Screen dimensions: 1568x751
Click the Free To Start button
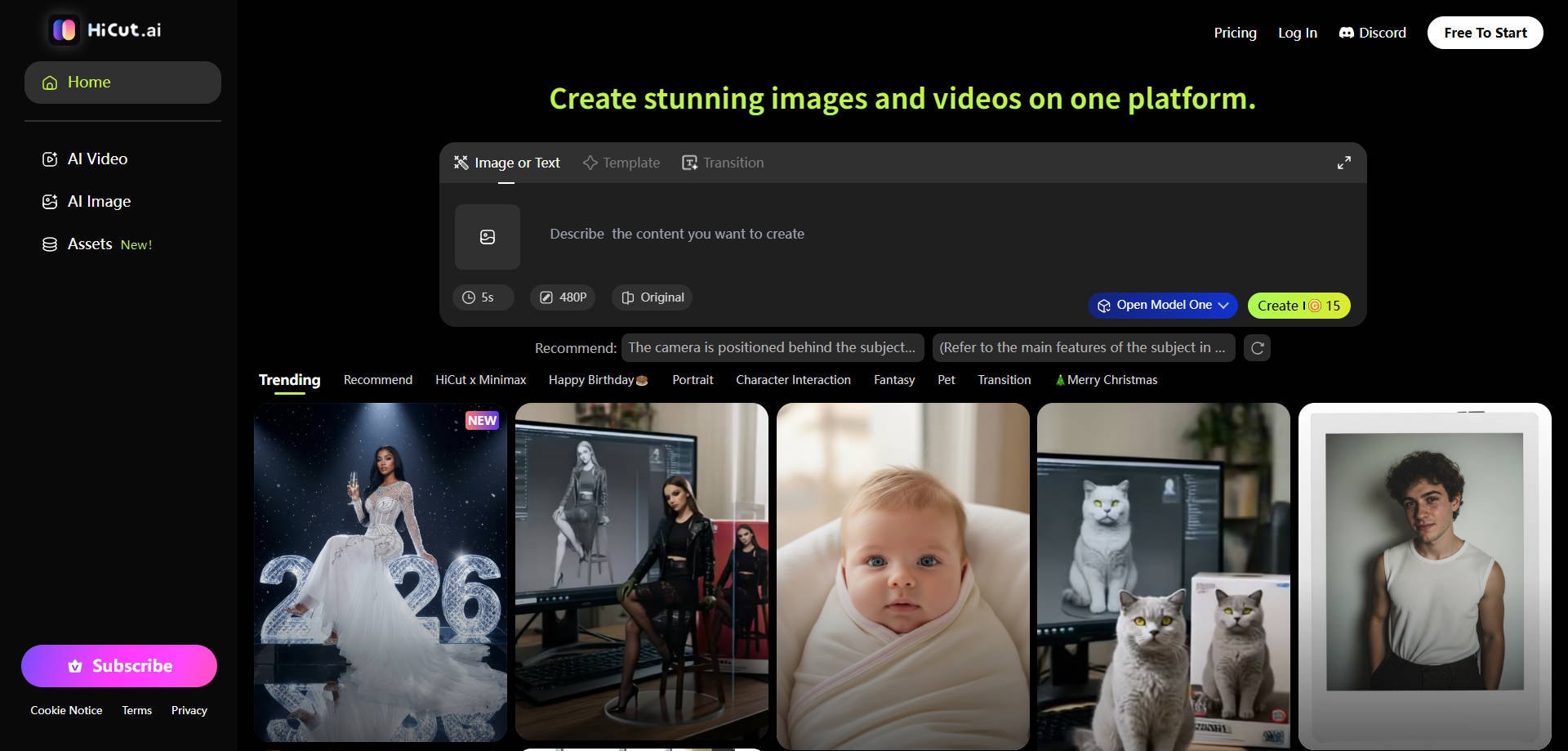coord(1486,33)
